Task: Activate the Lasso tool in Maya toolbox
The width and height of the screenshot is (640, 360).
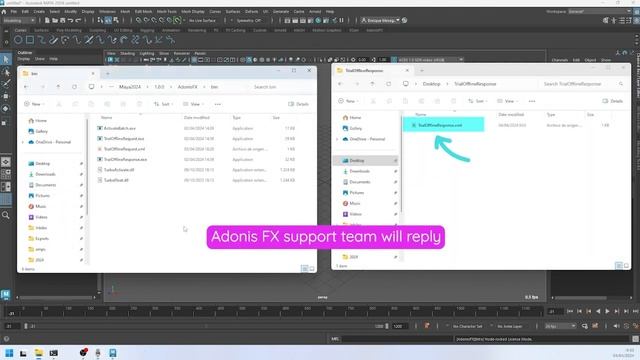Action: (x=6, y=72)
